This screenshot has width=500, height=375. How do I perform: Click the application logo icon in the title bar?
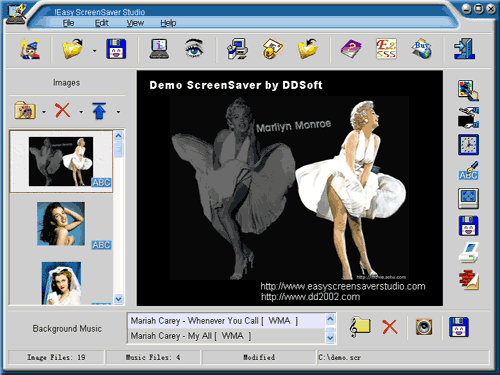point(16,14)
